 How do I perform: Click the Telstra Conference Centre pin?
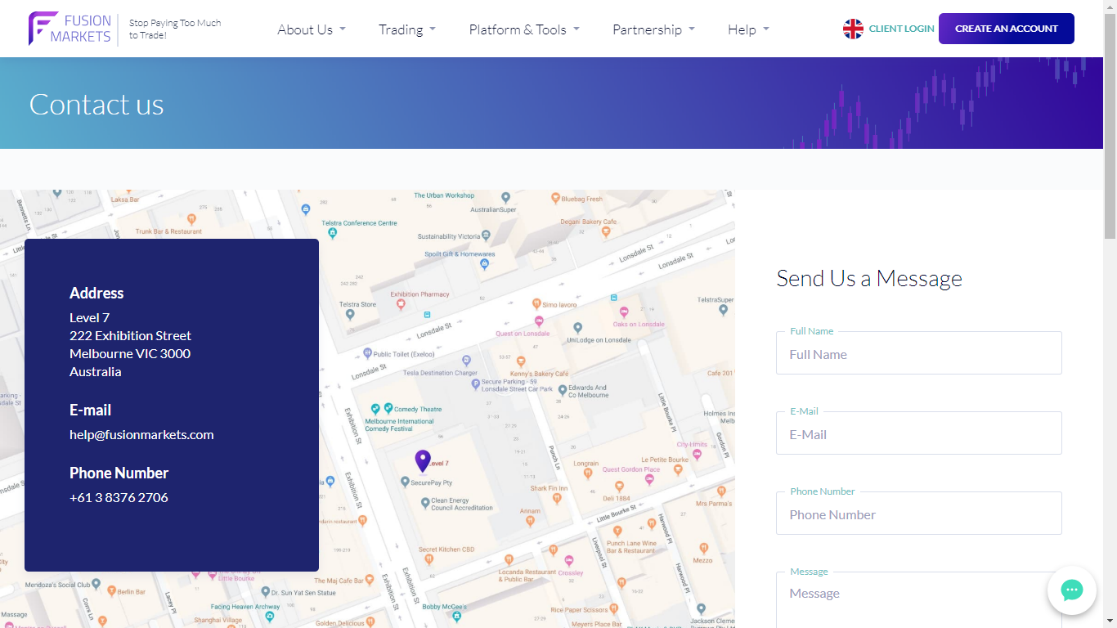(x=332, y=234)
